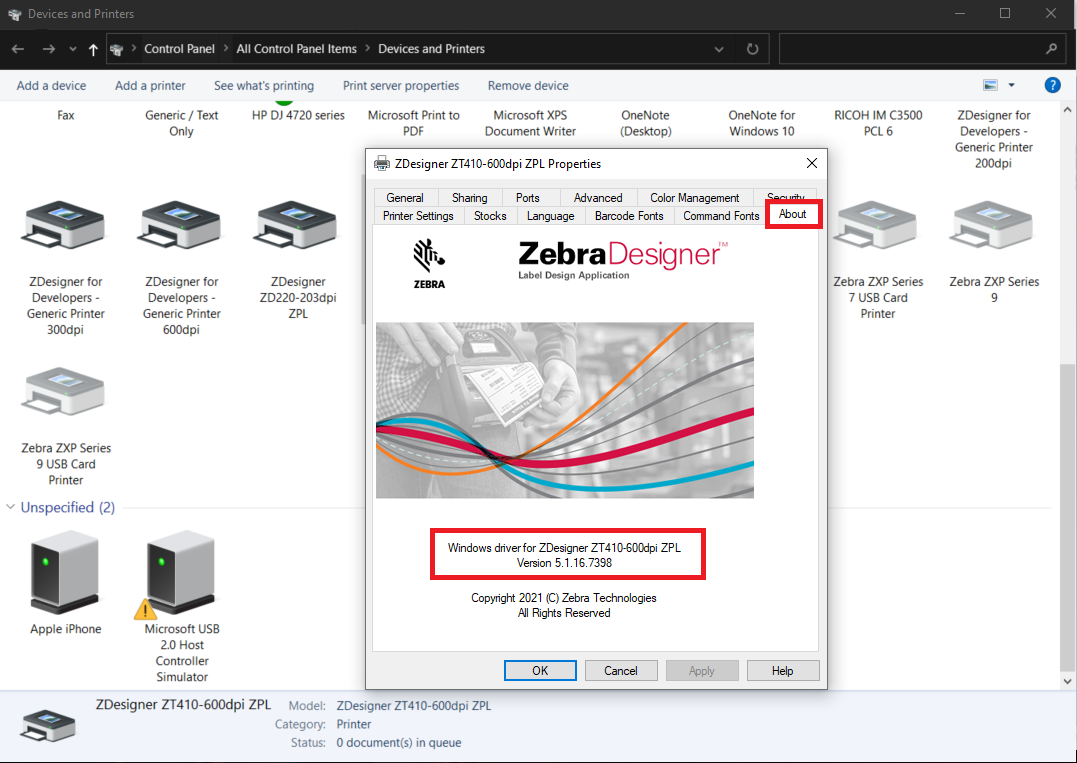
Task: Open the address bar history dropdown
Action: pyautogui.click(x=720, y=49)
